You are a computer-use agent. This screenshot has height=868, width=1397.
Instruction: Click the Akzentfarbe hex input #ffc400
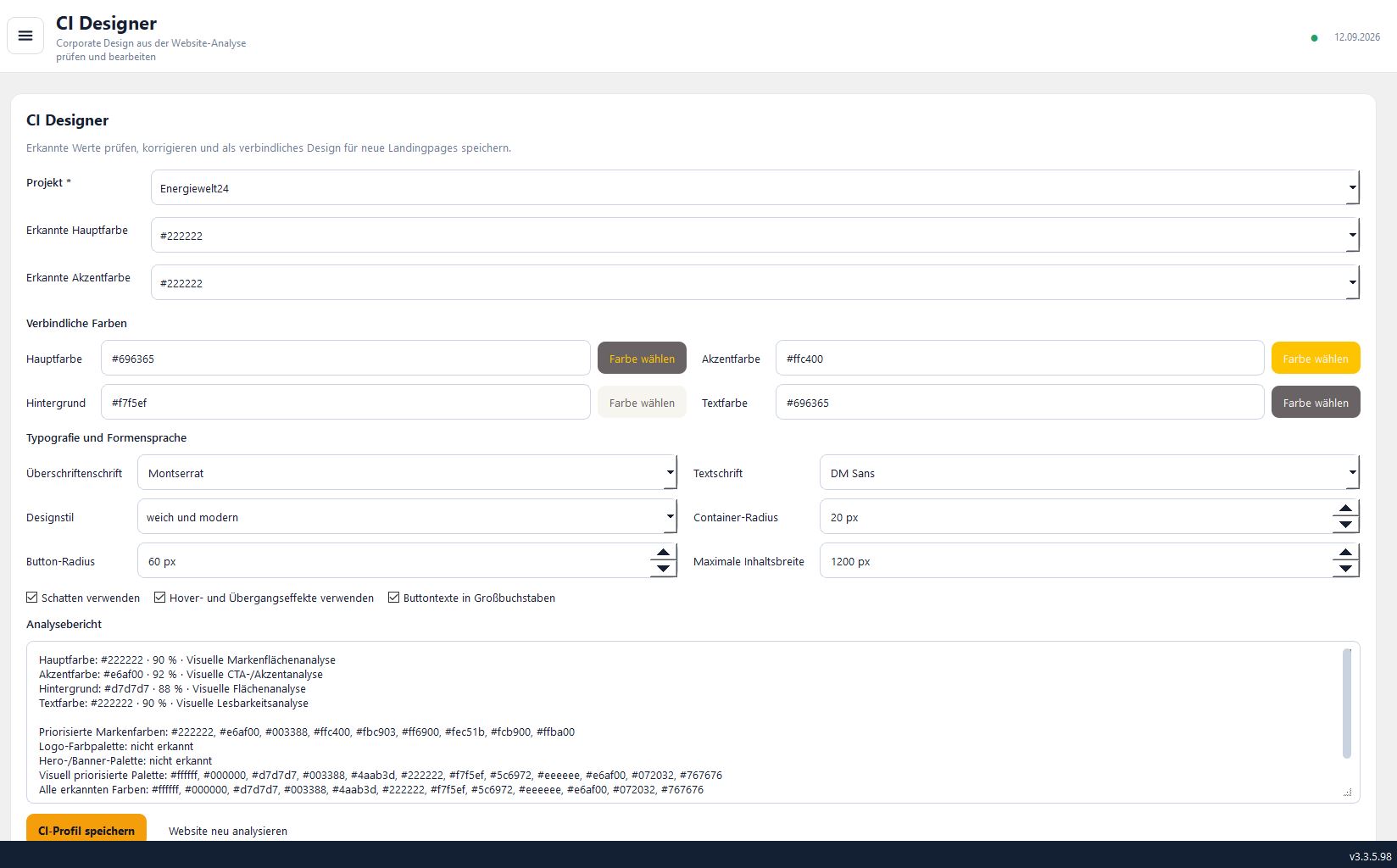[1020, 358]
